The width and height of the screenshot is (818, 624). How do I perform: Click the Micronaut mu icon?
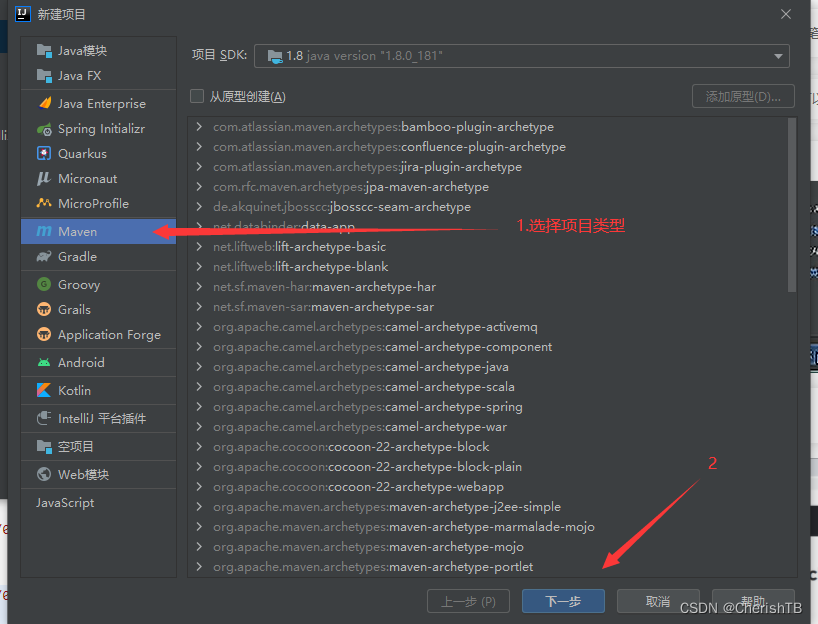pos(44,178)
